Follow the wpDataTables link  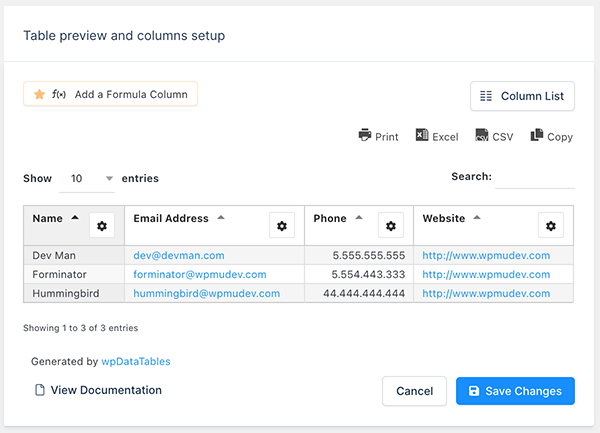click(129, 361)
